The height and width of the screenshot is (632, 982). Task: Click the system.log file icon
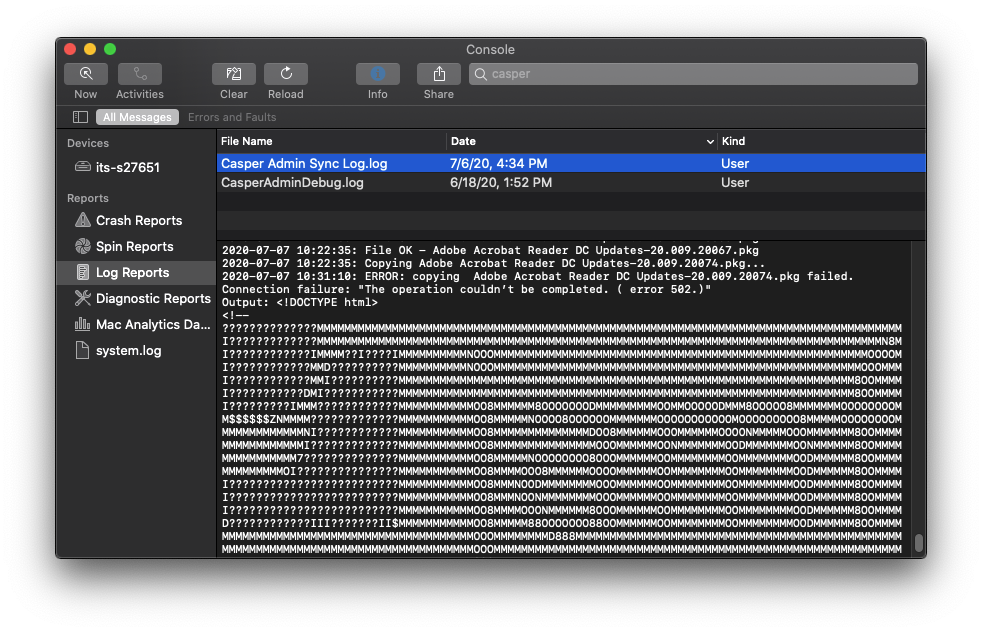coord(82,350)
